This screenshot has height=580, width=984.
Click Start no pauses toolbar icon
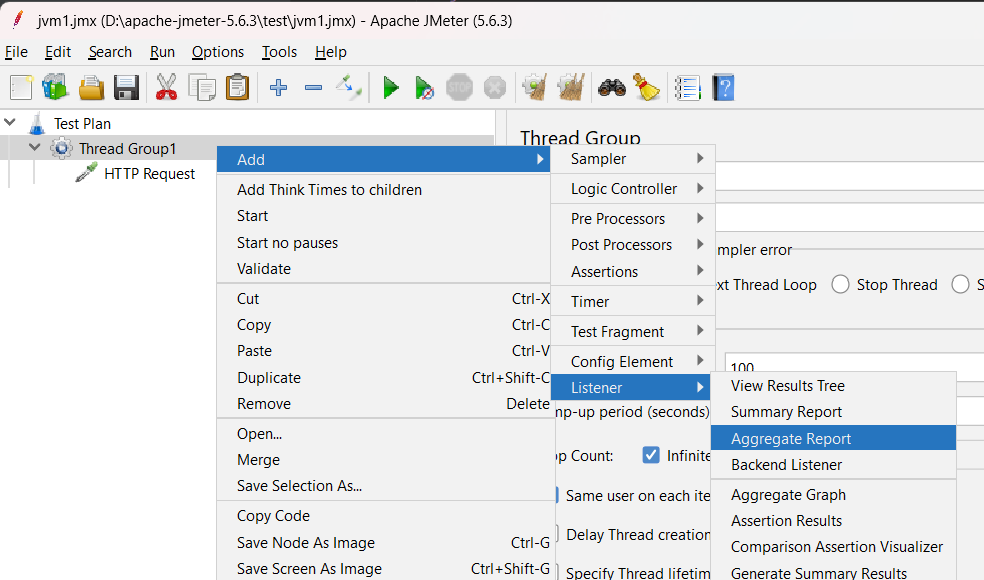424,88
